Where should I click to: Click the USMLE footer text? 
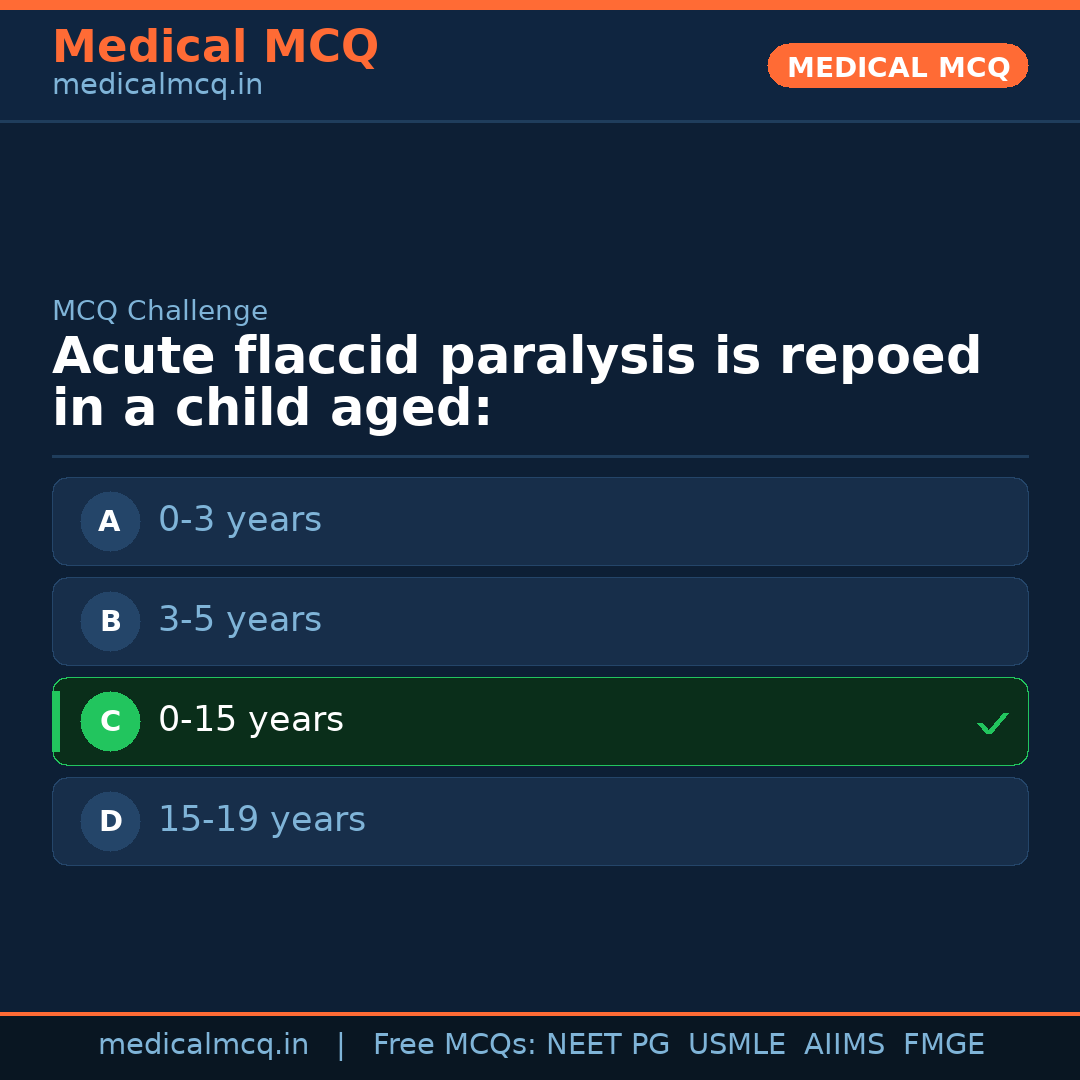click(x=736, y=1045)
